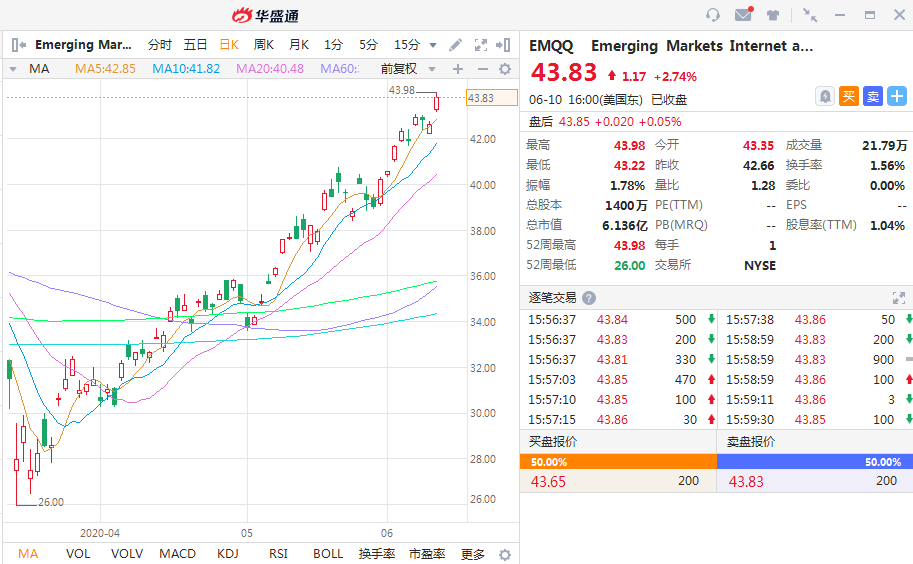Open customer service headset icon
Viewport: 913px width, 564px height.
coord(713,15)
